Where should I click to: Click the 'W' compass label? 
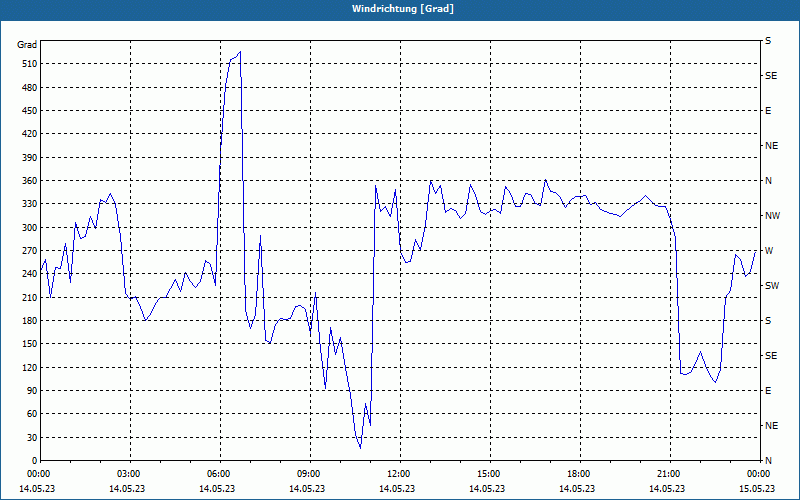tap(769, 251)
